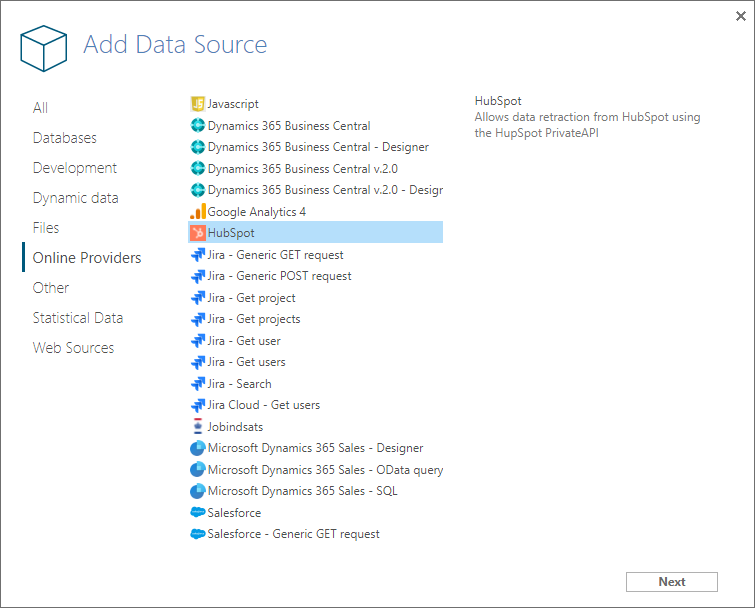Select the Salesforce entry

(x=315, y=513)
